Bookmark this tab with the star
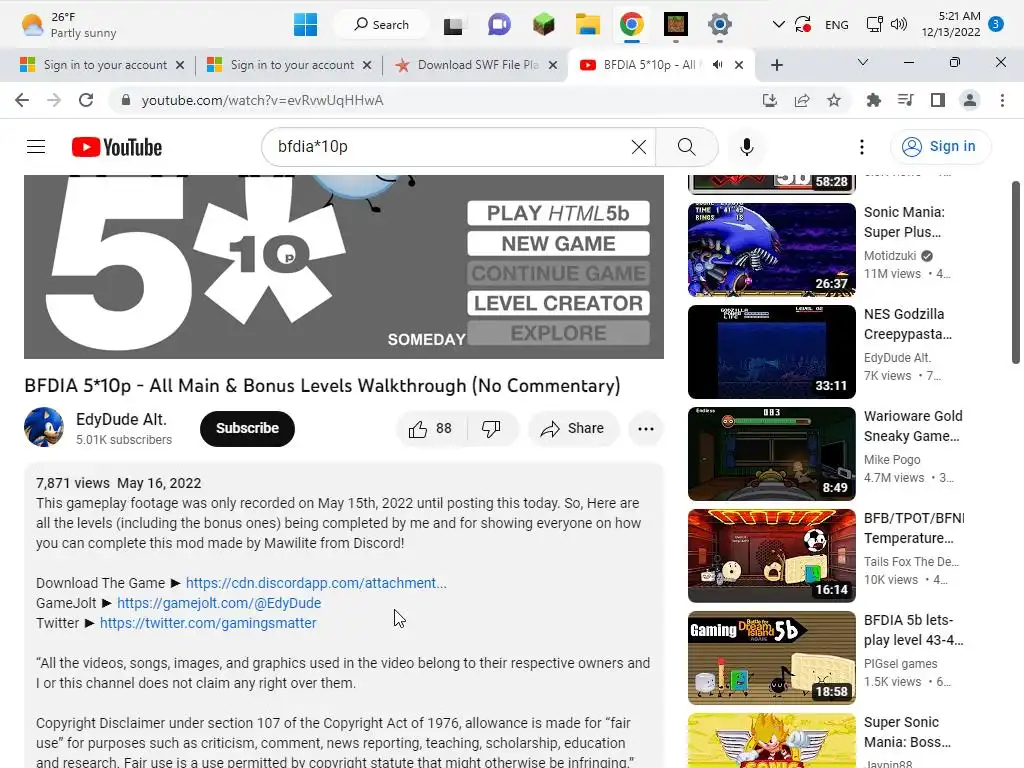 (x=834, y=100)
